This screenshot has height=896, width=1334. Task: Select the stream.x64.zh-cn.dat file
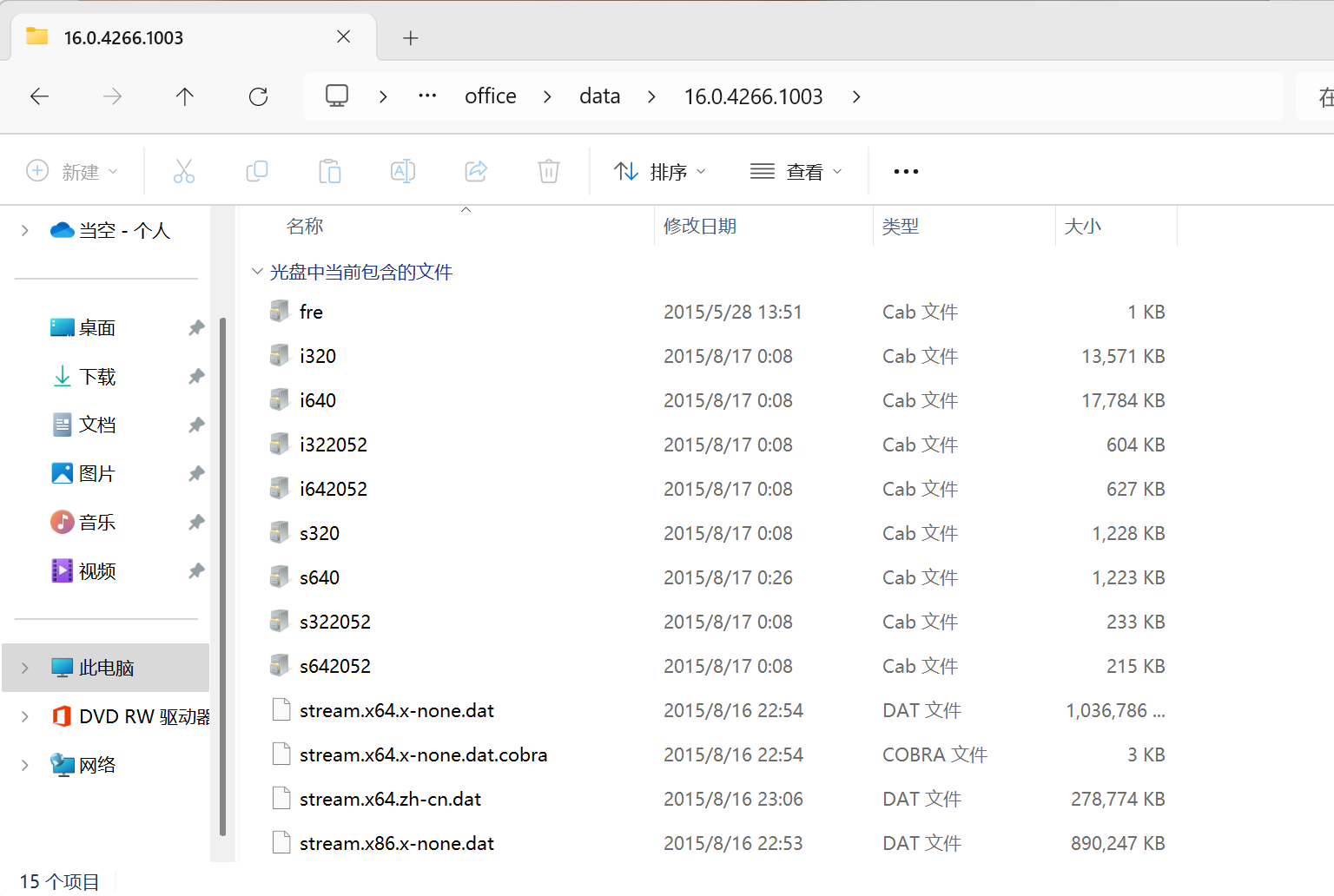390,799
